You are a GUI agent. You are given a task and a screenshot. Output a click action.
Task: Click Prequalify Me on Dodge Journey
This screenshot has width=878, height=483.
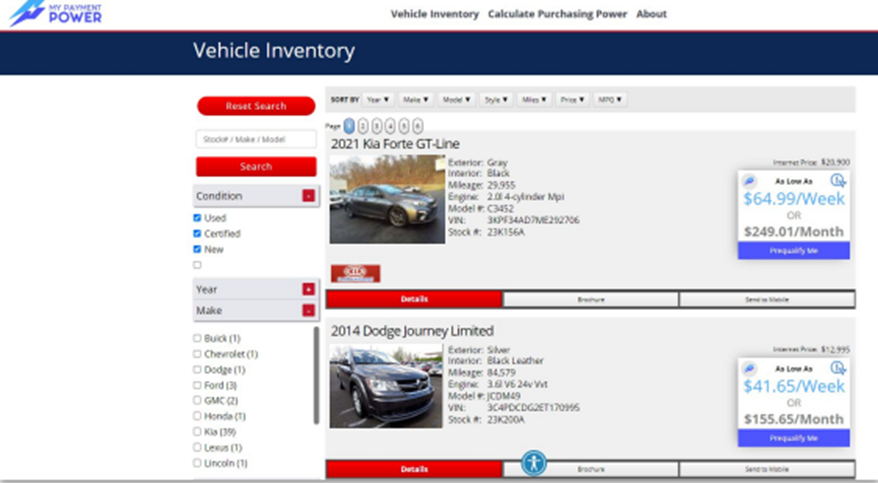793,438
